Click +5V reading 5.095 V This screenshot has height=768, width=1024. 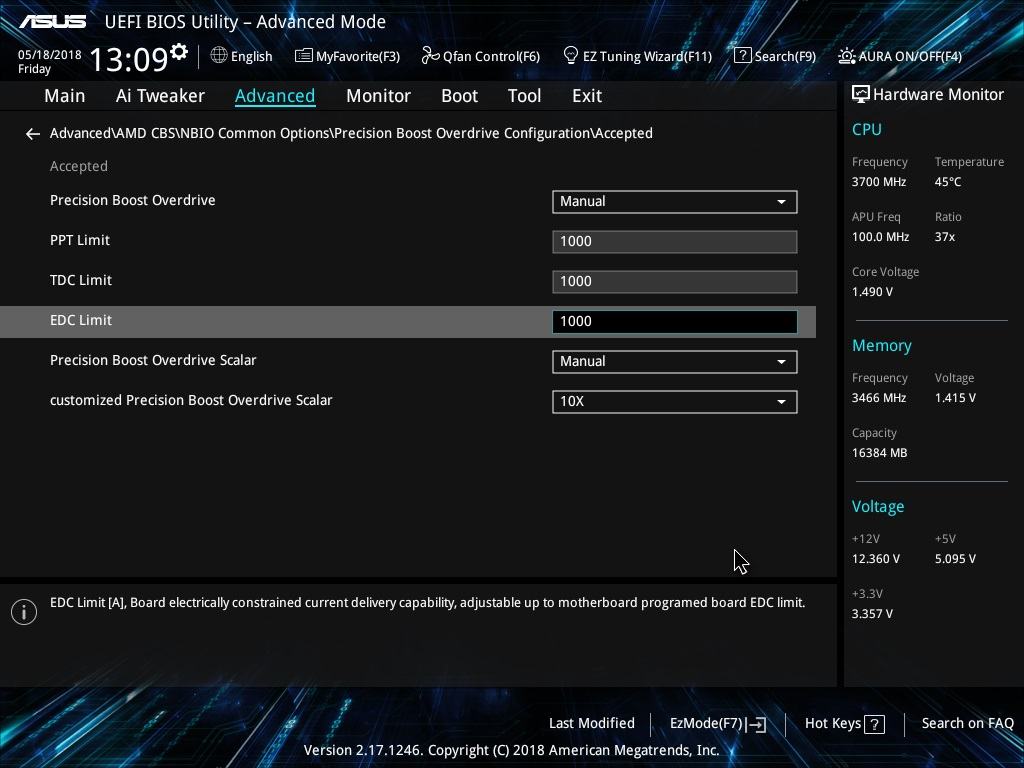click(x=955, y=559)
